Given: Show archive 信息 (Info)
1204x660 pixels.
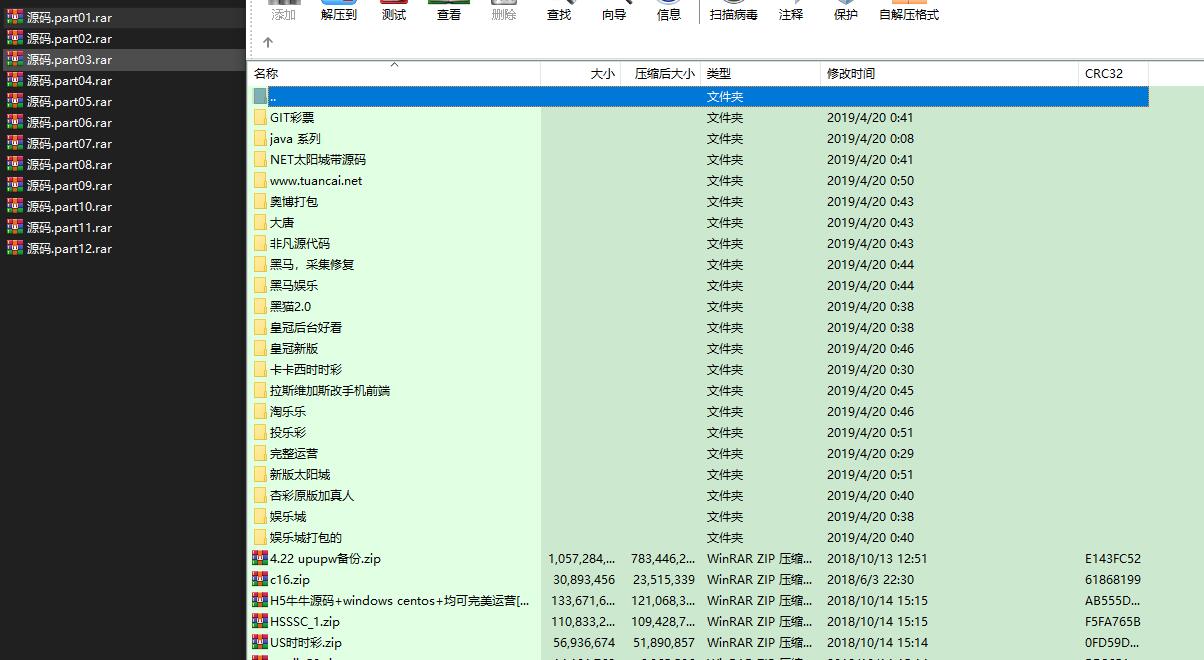Looking at the screenshot, I should (669, 11).
